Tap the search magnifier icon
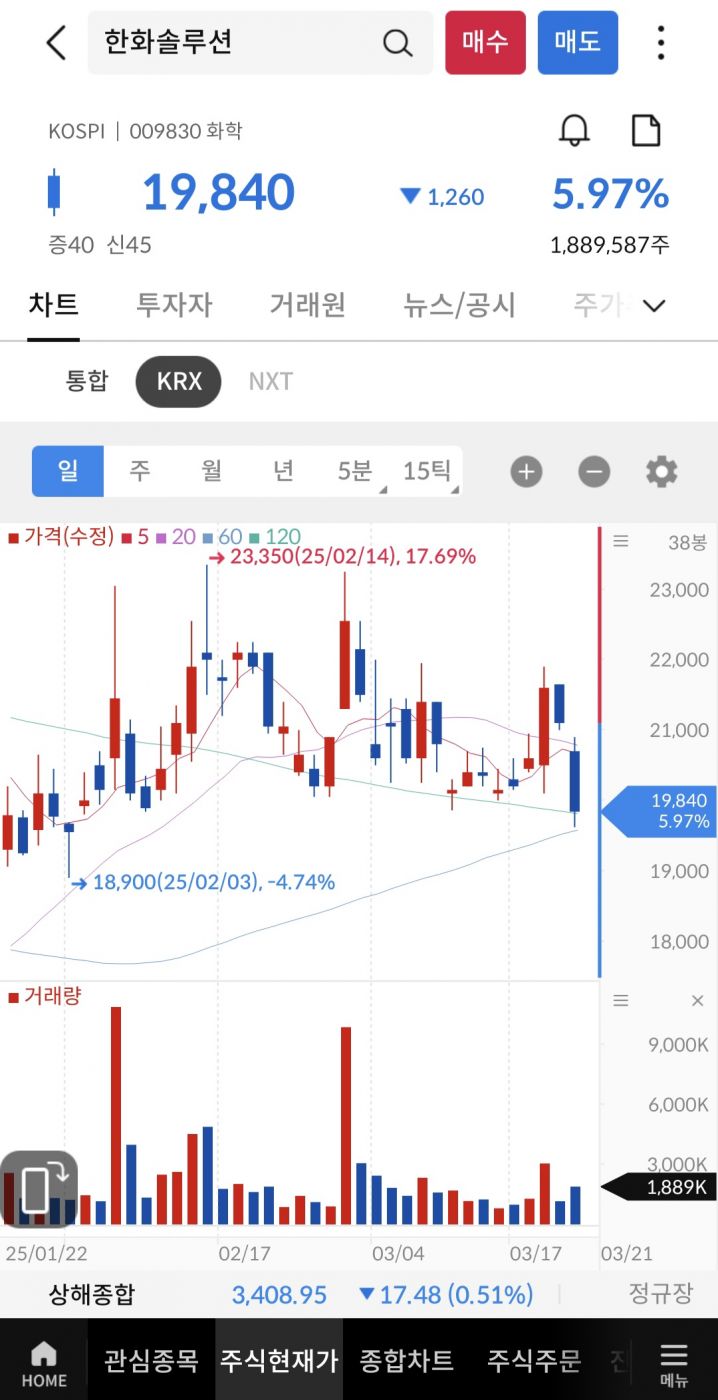 [x=397, y=43]
